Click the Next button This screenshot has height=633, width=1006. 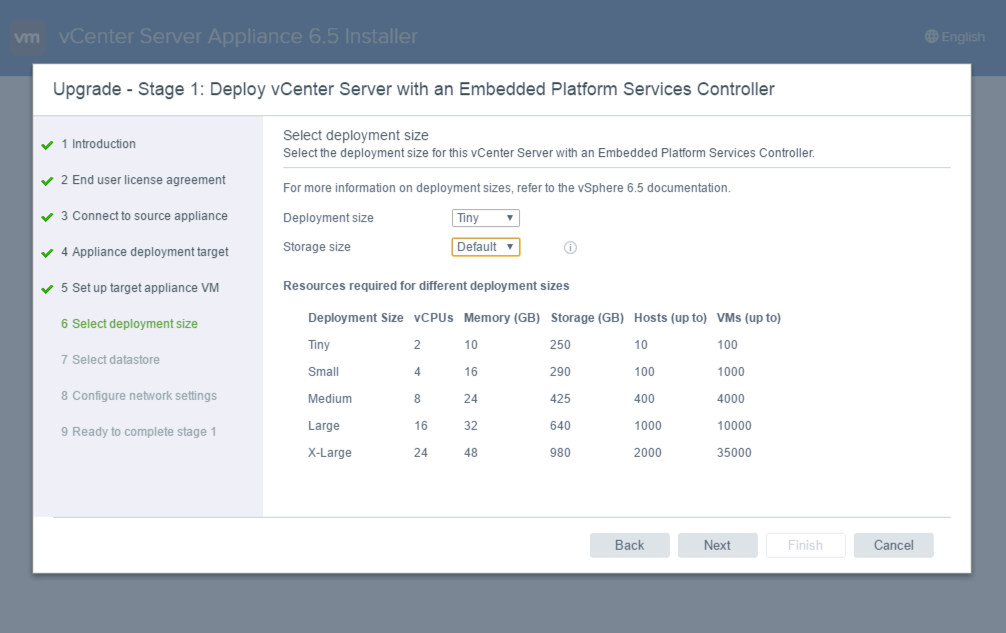(x=717, y=545)
